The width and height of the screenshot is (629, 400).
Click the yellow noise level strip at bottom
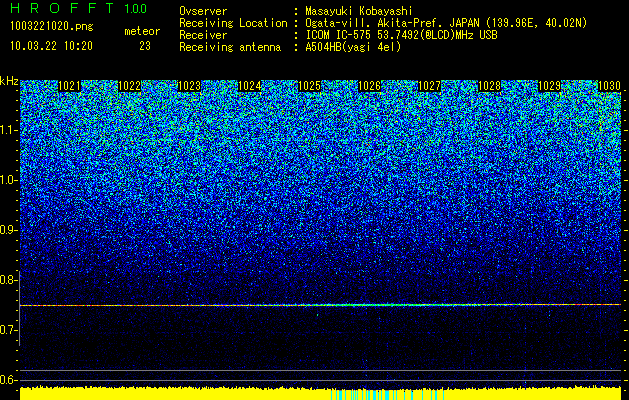[x=321, y=394]
